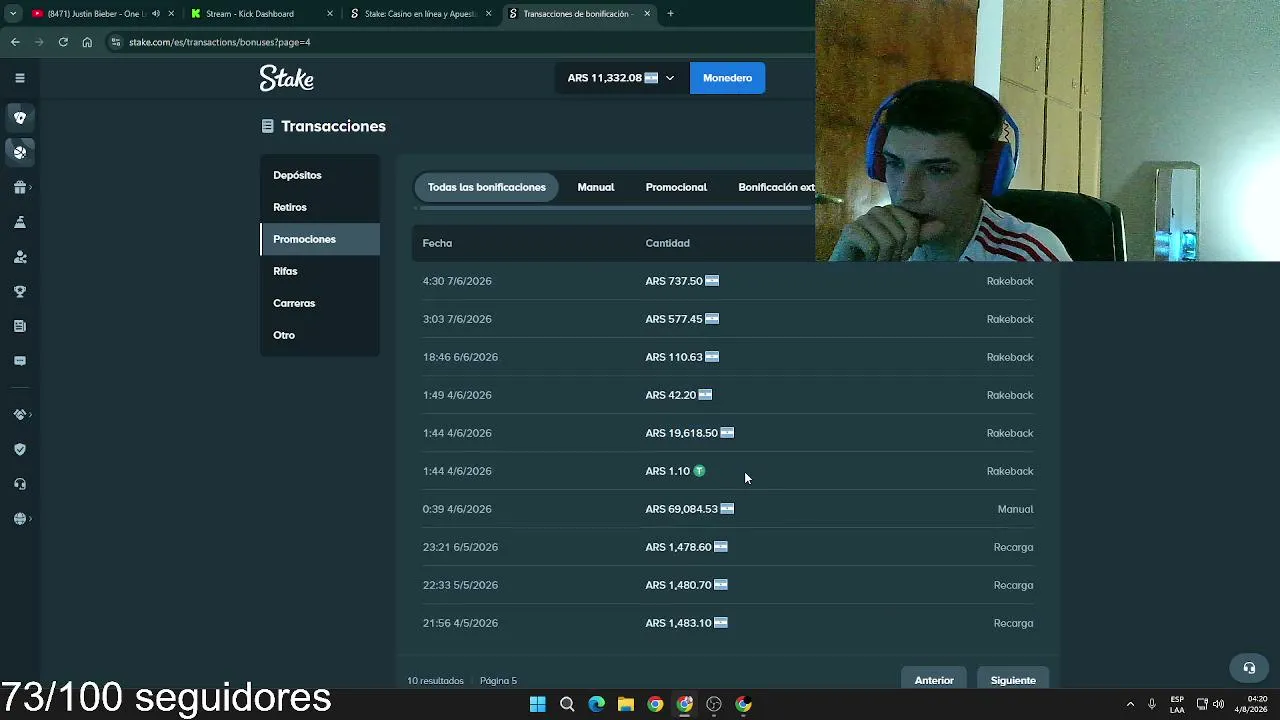Open Microsoft Edge from the taskbar
This screenshot has width=1280, height=720.
[x=597, y=704]
